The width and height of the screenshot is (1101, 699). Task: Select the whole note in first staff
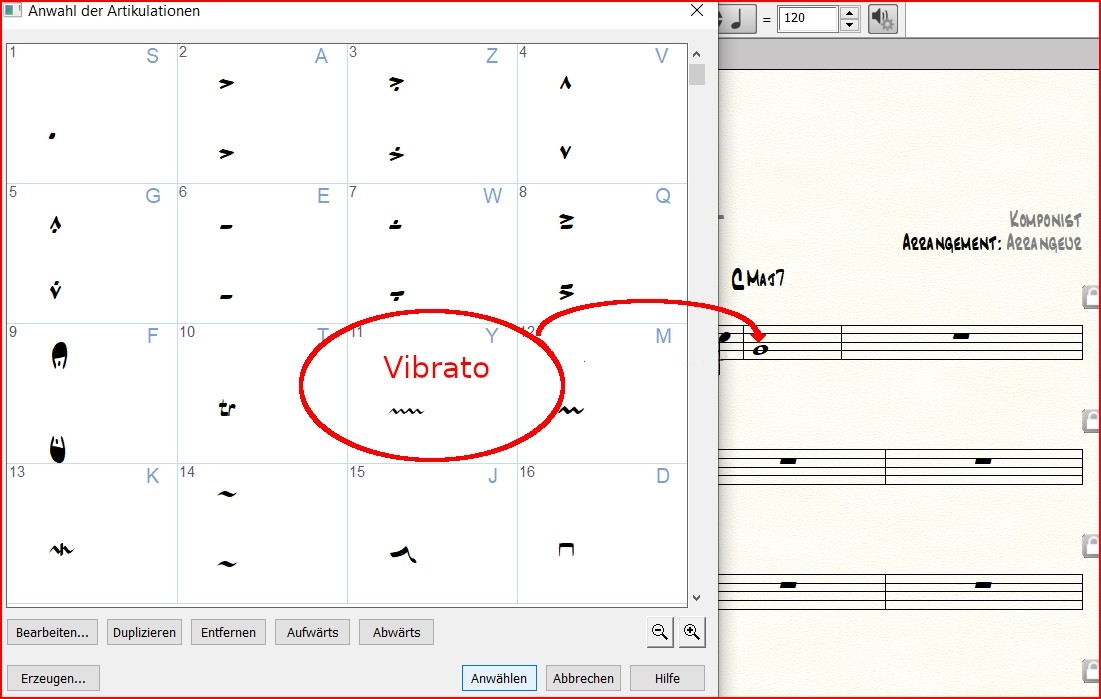[760, 349]
